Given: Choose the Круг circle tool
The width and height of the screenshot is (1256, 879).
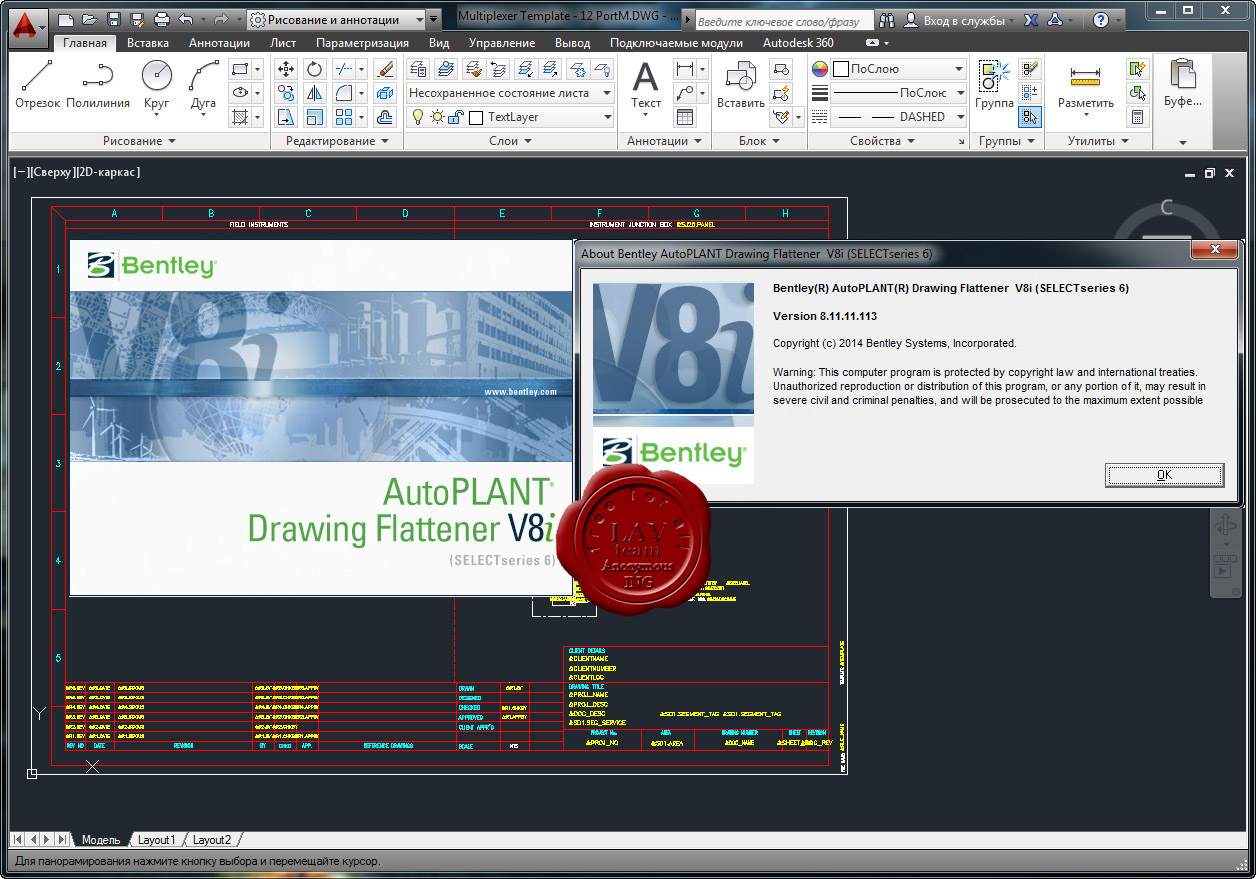Looking at the screenshot, I should 156,84.
